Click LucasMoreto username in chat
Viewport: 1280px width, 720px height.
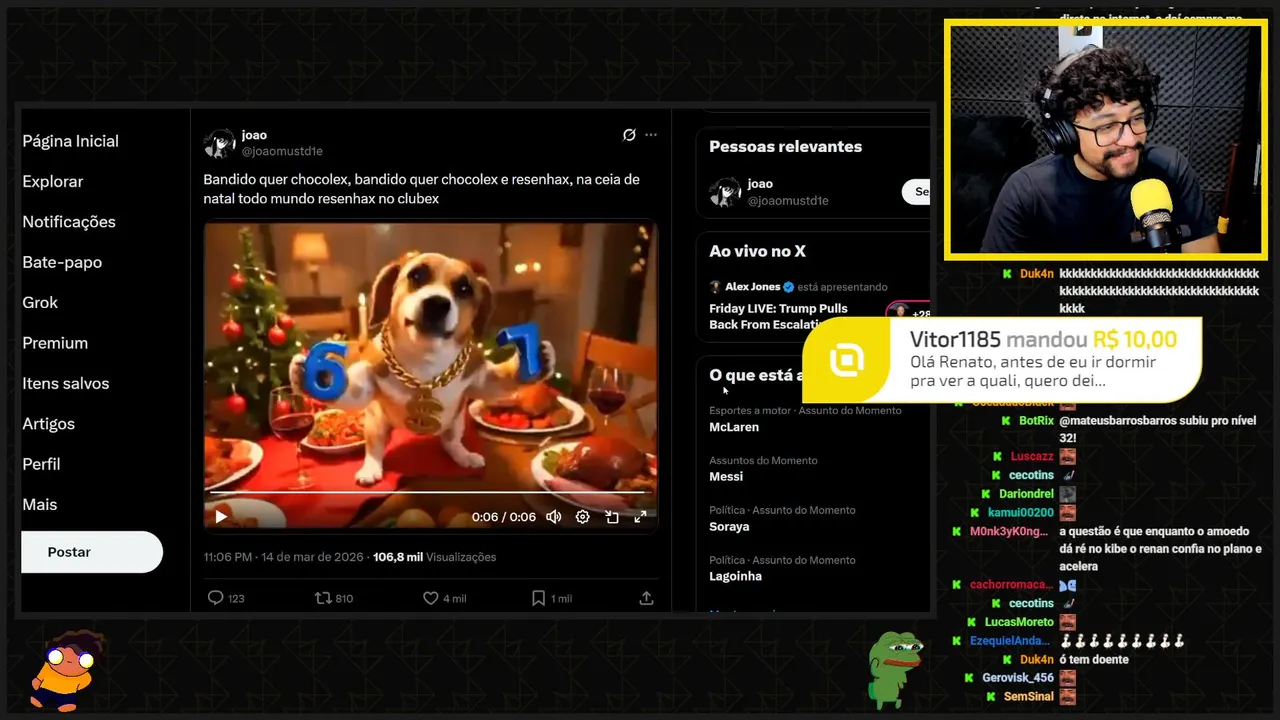click(x=1019, y=622)
